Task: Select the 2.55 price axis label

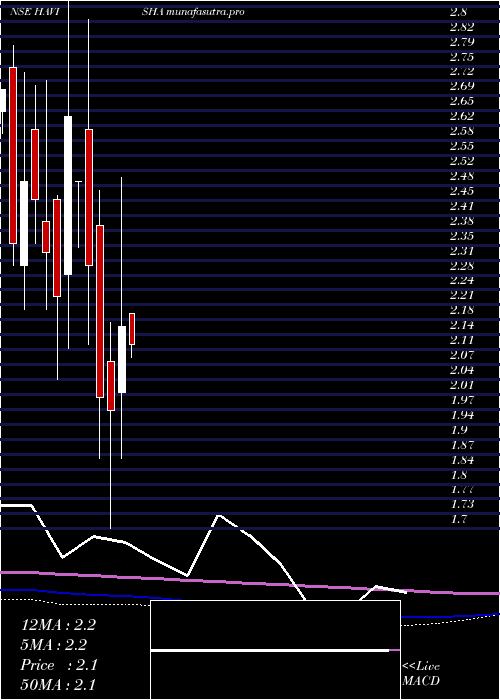Action: point(462,146)
